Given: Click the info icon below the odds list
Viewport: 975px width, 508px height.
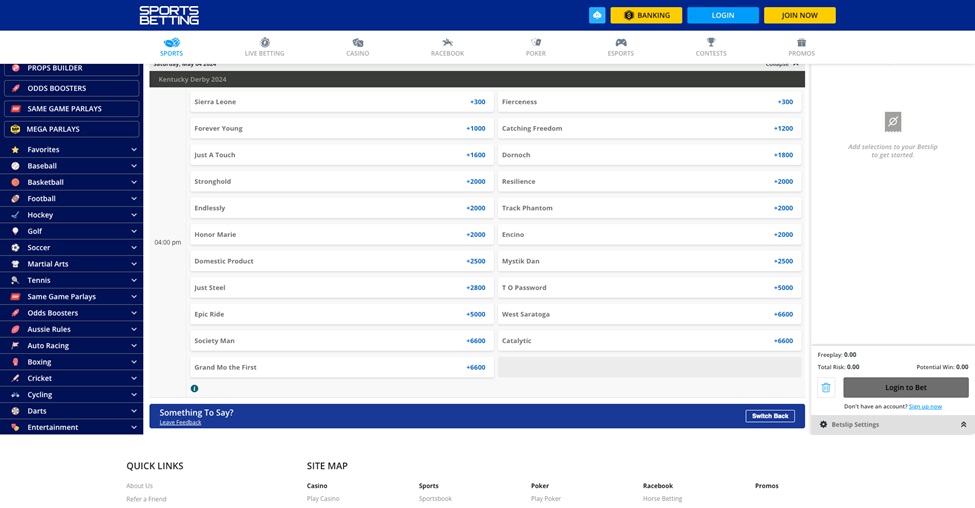Looking at the screenshot, I should pyautogui.click(x=195, y=388).
